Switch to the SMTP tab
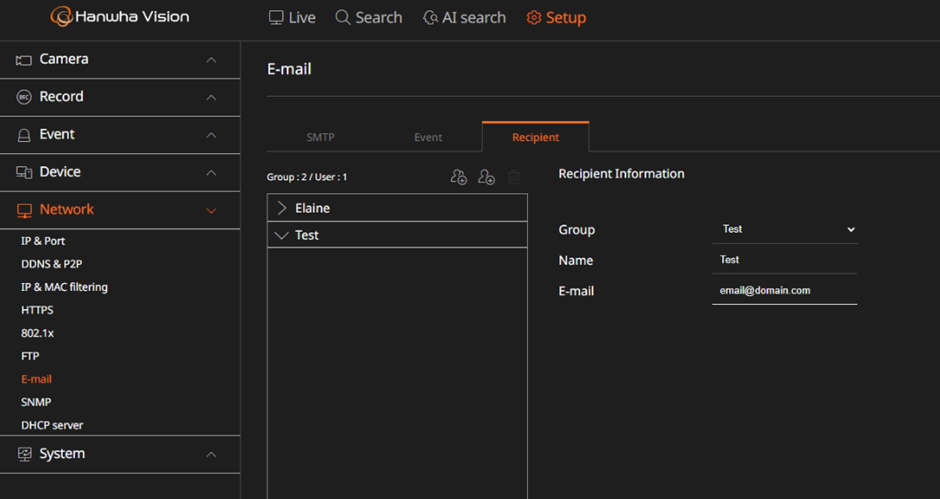This screenshot has width=940, height=499. [x=320, y=137]
